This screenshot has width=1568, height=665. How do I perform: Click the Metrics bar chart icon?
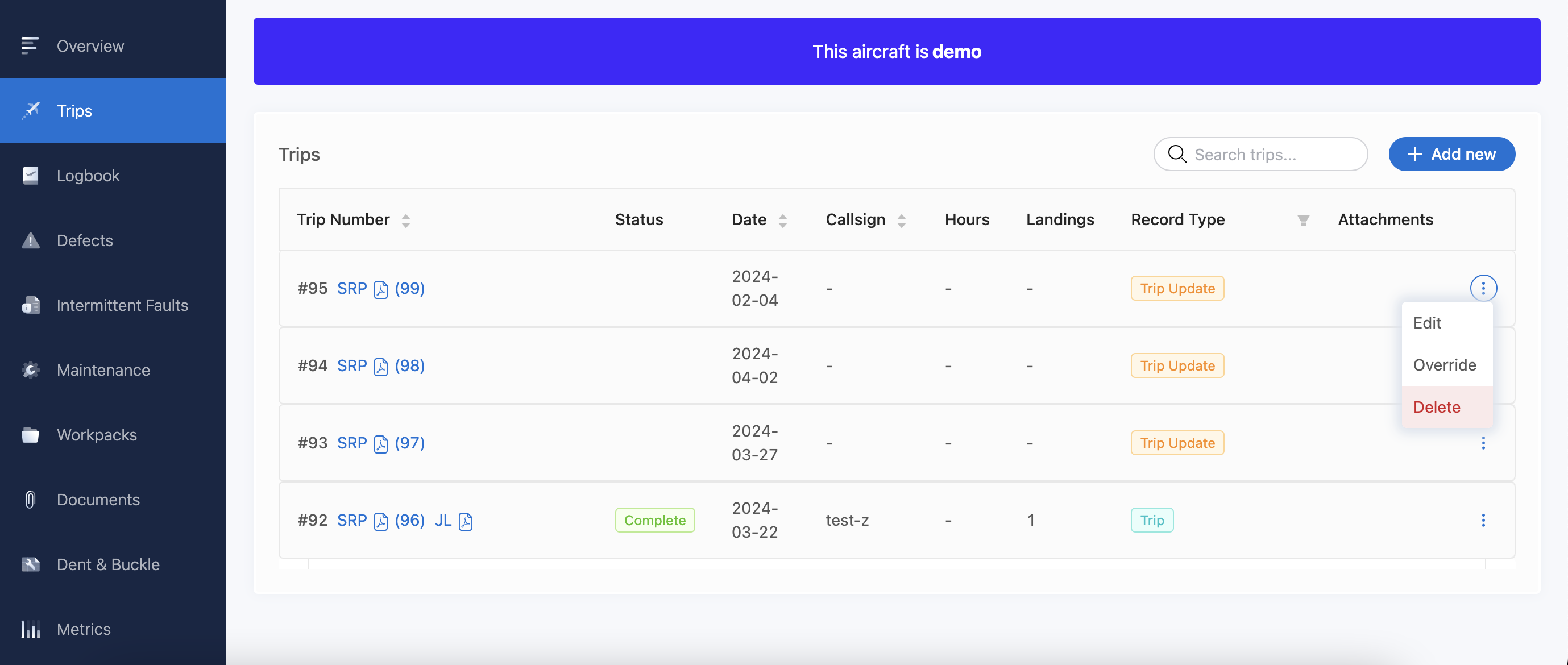(30, 629)
